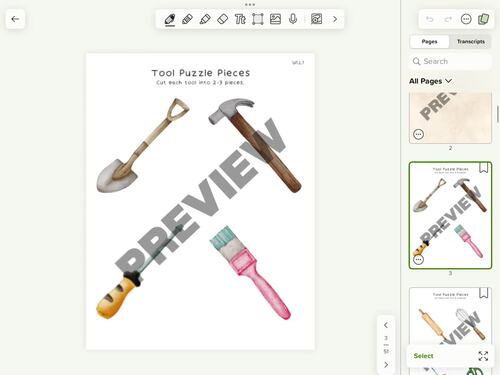Open the more options menu at top right
Image resolution: width=500 pixels, height=375 pixels.
click(466, 19)
